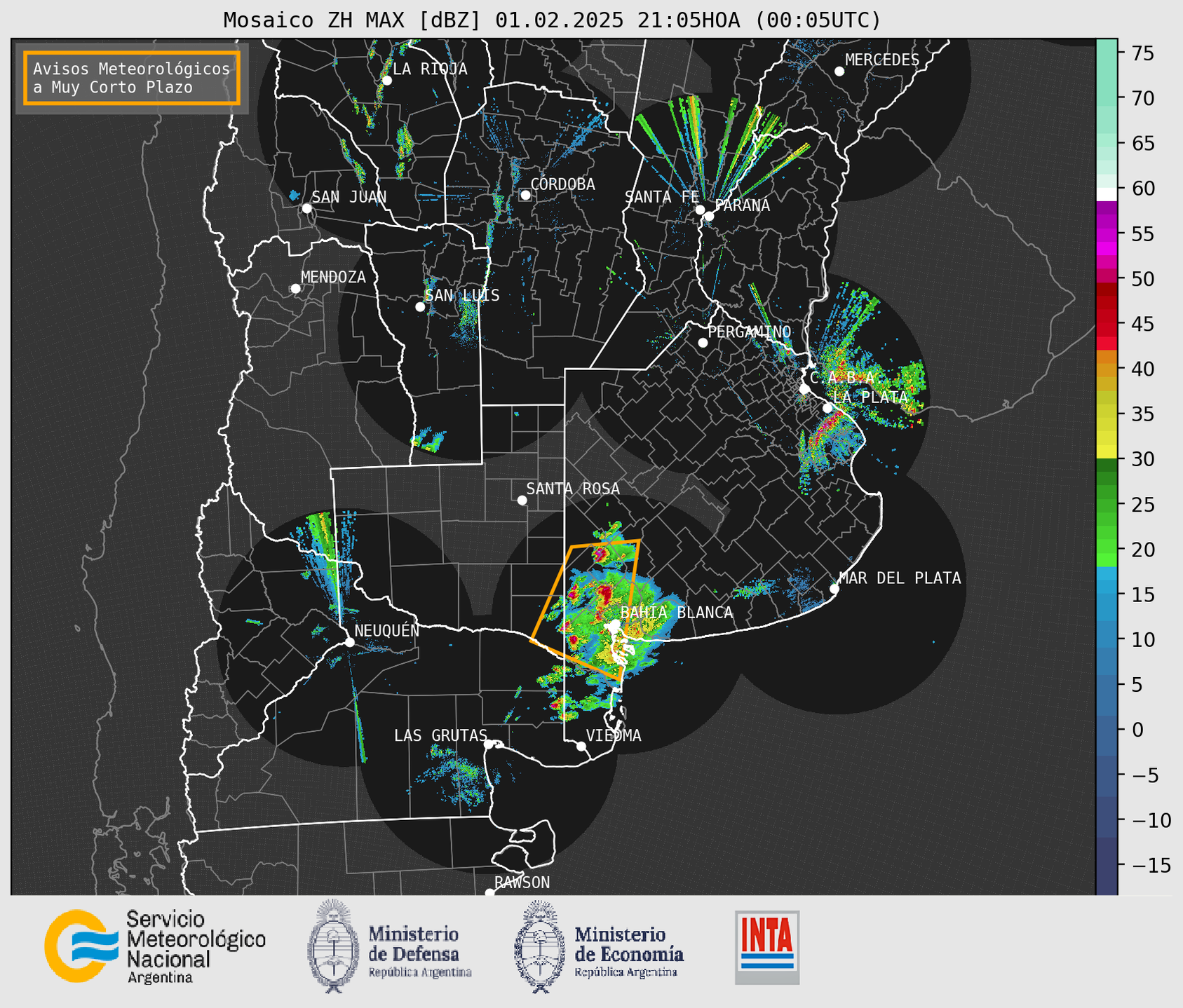The image size is (1183, 1008).
Task: Click the Viedma city marker dot
Action: pyautogui.click(x=581, y=746)
